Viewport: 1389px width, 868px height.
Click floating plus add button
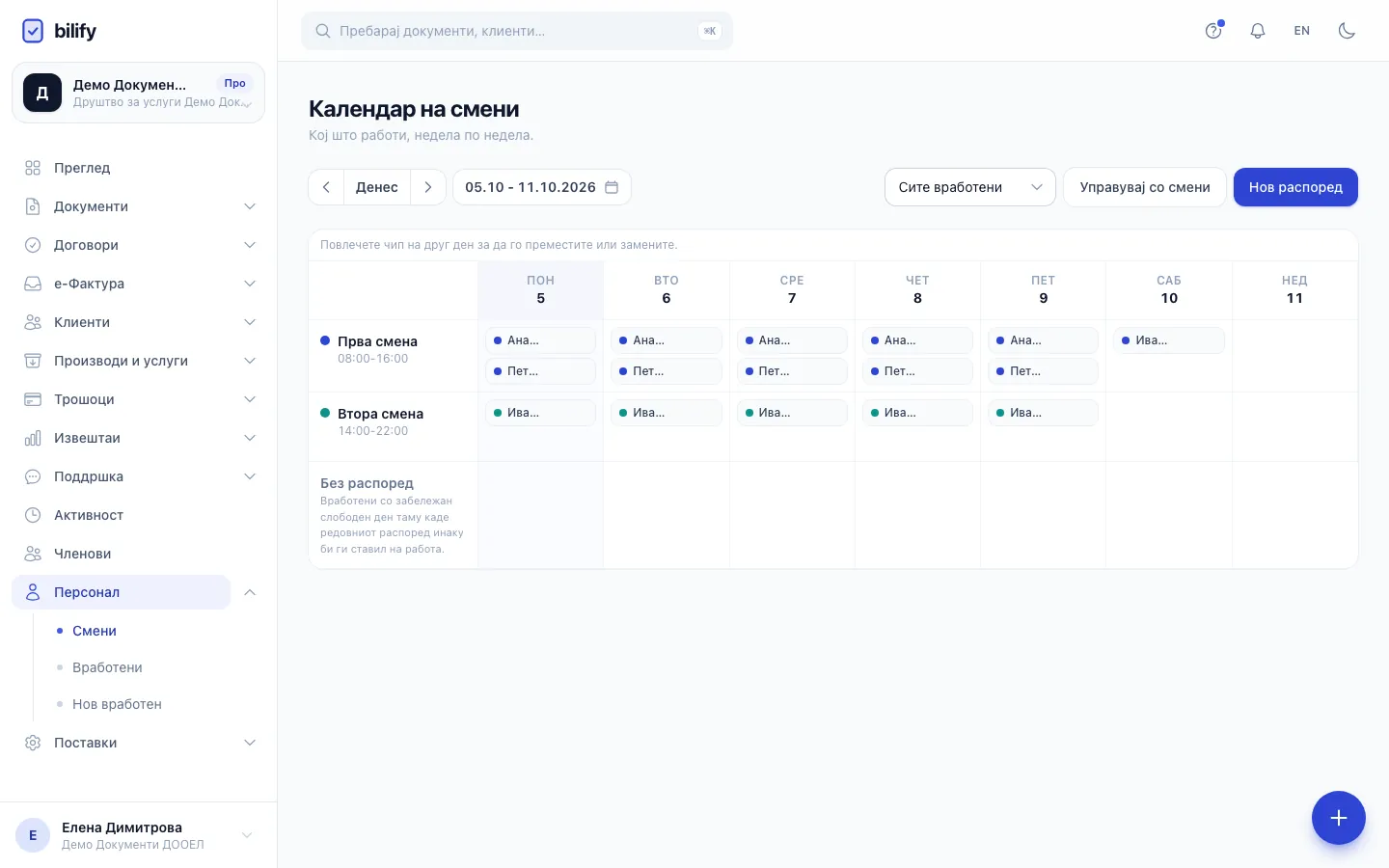(1339, 818)
